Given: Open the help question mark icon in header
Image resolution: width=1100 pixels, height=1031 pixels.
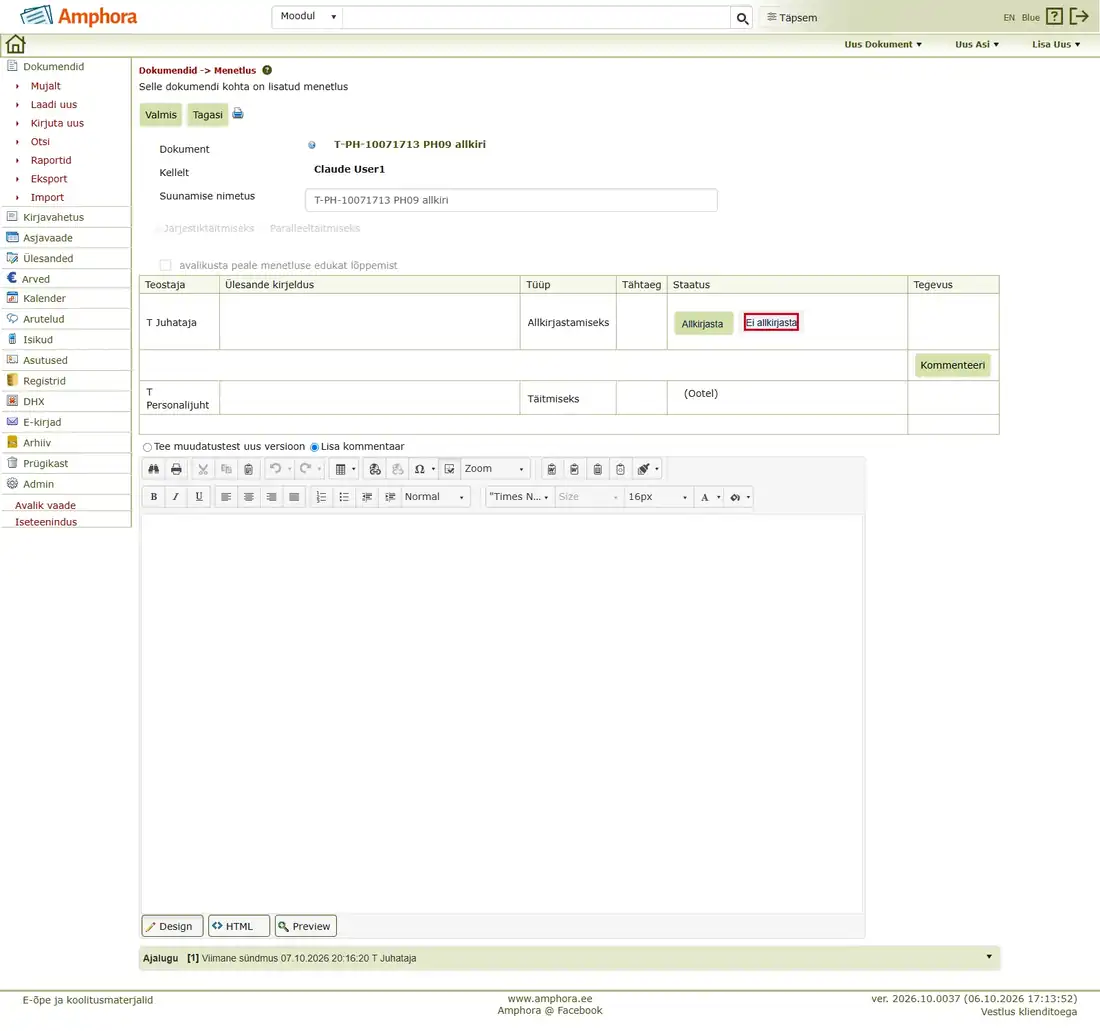Looking at the screenshot, I should 1054,16.
